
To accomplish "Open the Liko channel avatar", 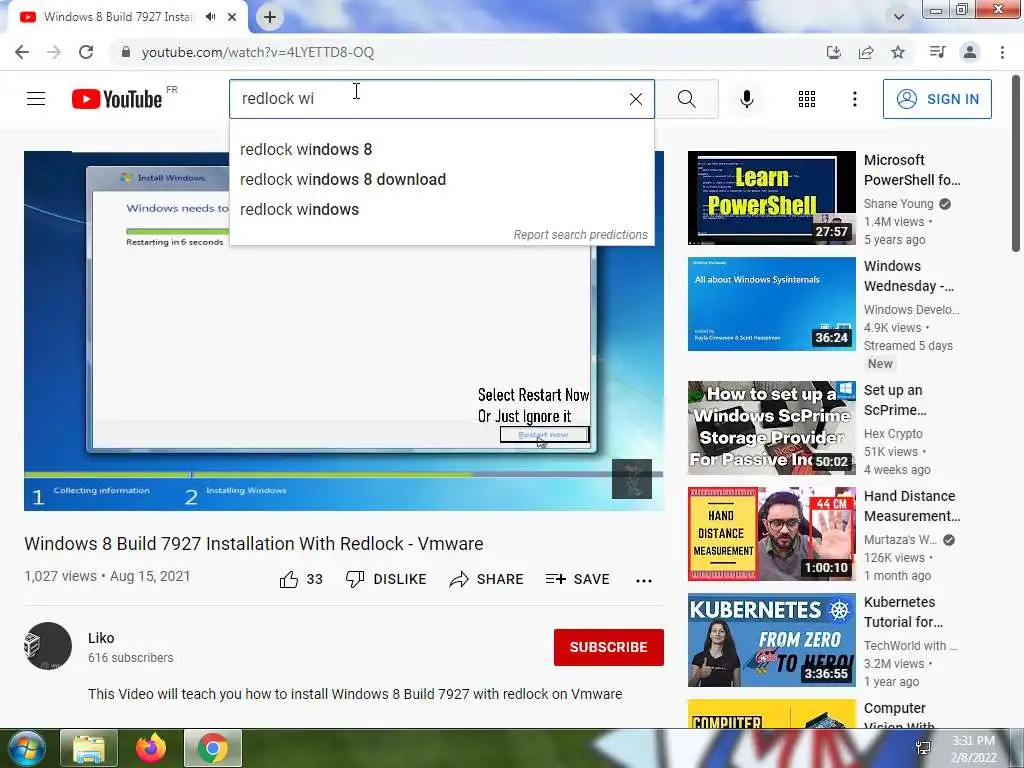I will pyautogui.click(x=48, y=646).
